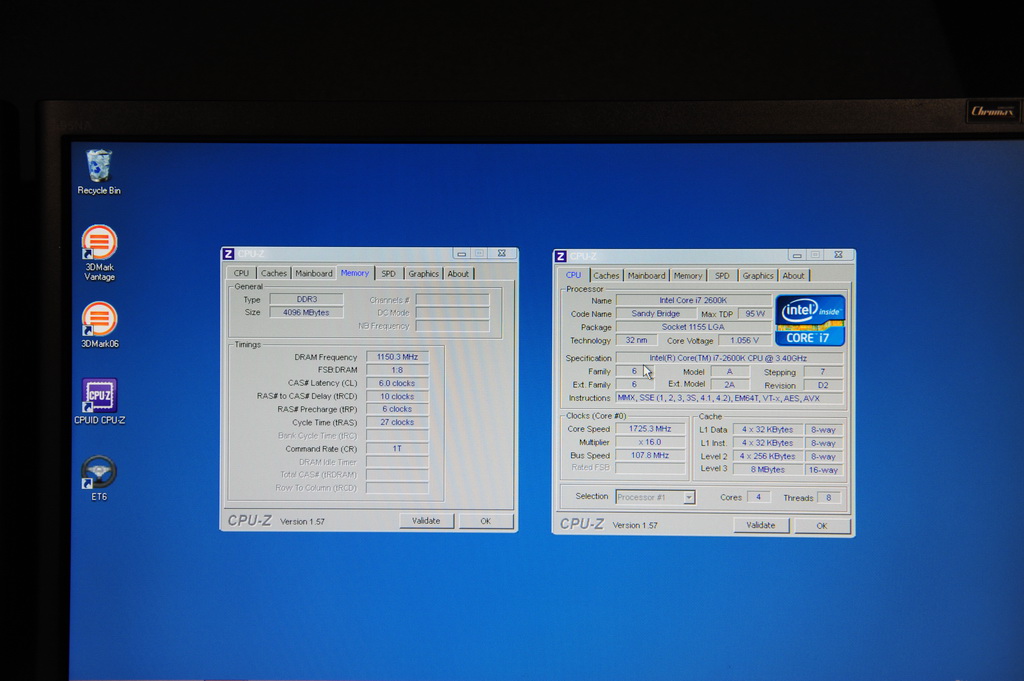Open Graphics tab in the CPU window
1024x681 pixels.
click(758, 276)
